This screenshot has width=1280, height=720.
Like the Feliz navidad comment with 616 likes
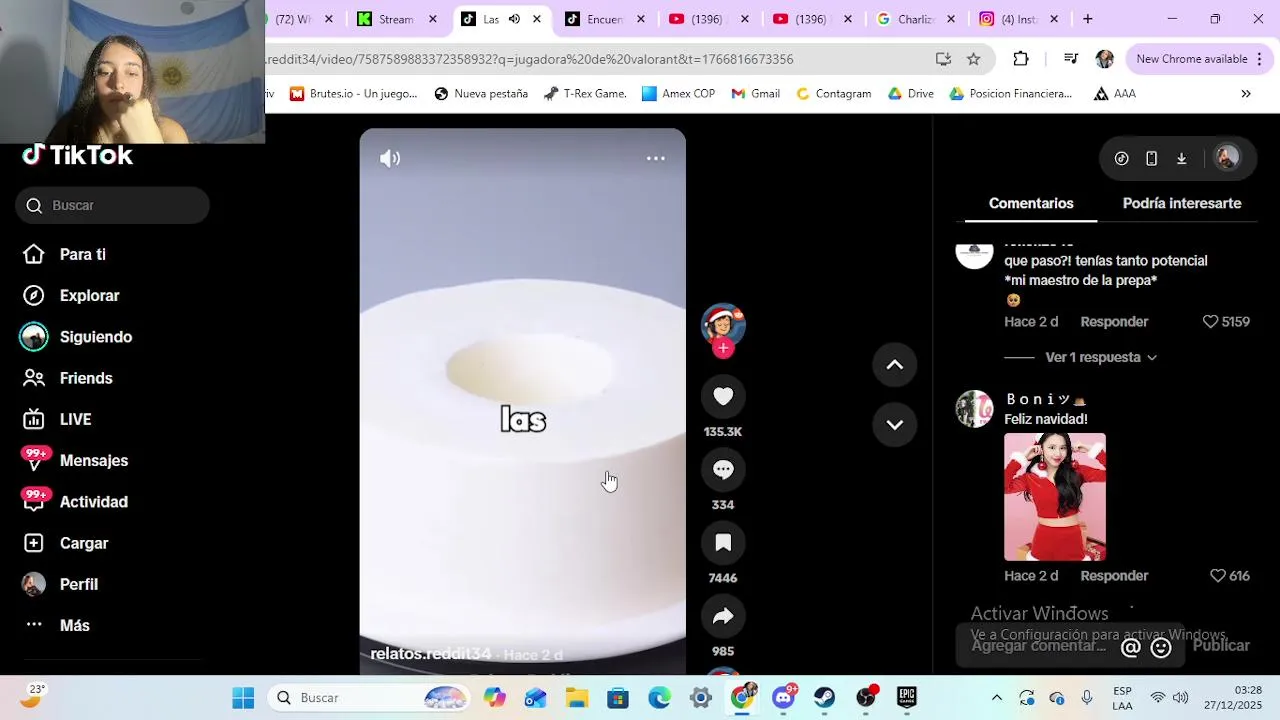[x=1218, y=576]
